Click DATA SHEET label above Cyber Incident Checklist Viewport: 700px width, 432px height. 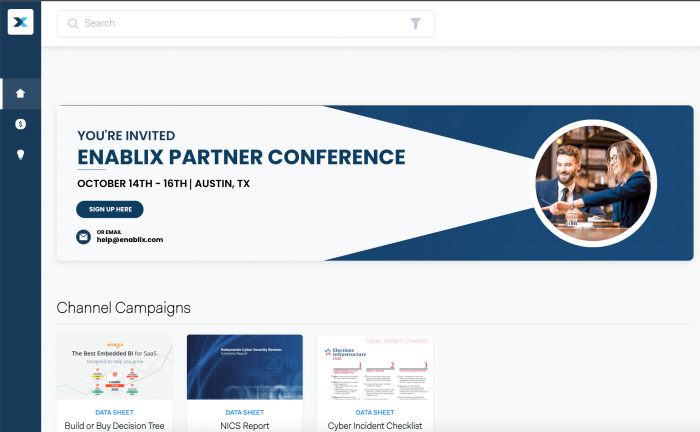tap(375, 412)
